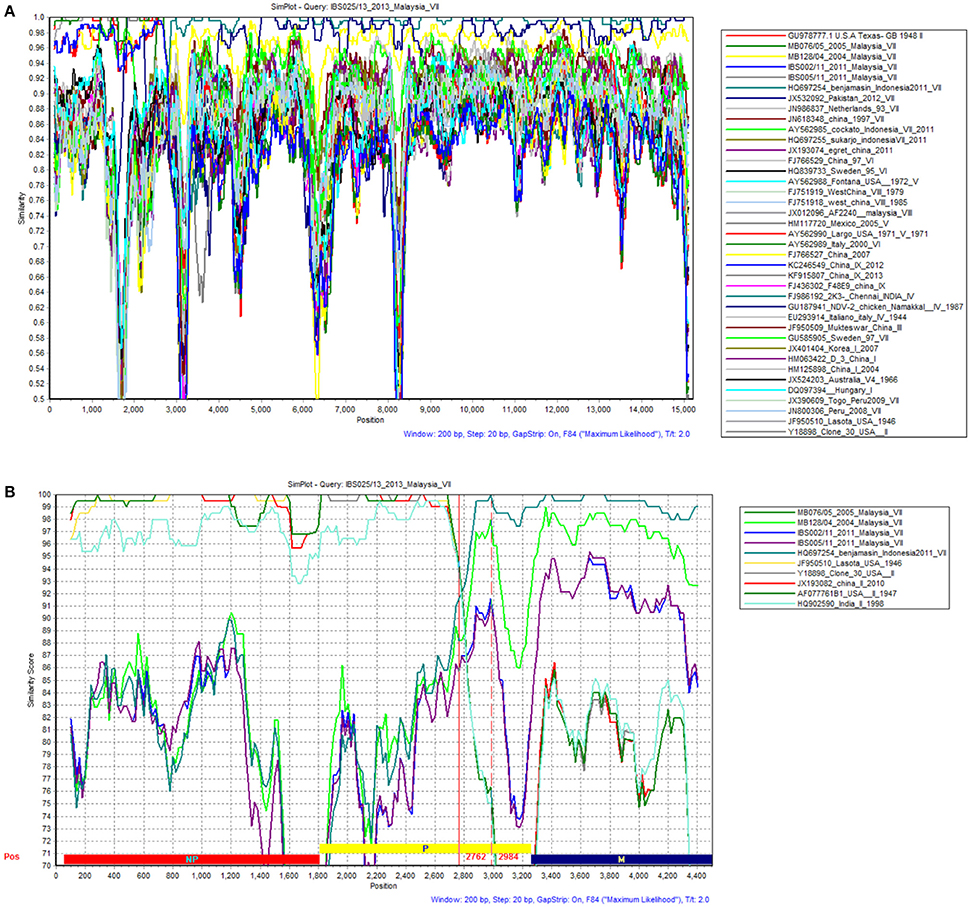Viewport: 970px width, 907px height.
Task: Select 'FJ766529_China_97_VI' legend entry
Action: tap(830, 161)
